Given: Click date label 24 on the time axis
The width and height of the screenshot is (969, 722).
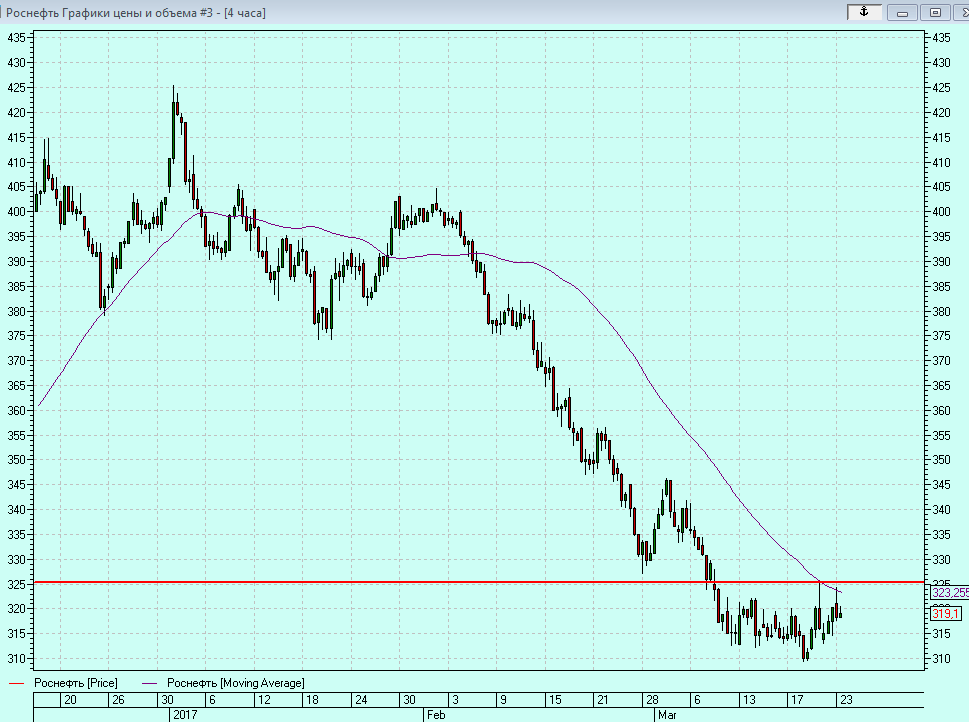Looking at the screenshot, I should click(x=361, y=700).
